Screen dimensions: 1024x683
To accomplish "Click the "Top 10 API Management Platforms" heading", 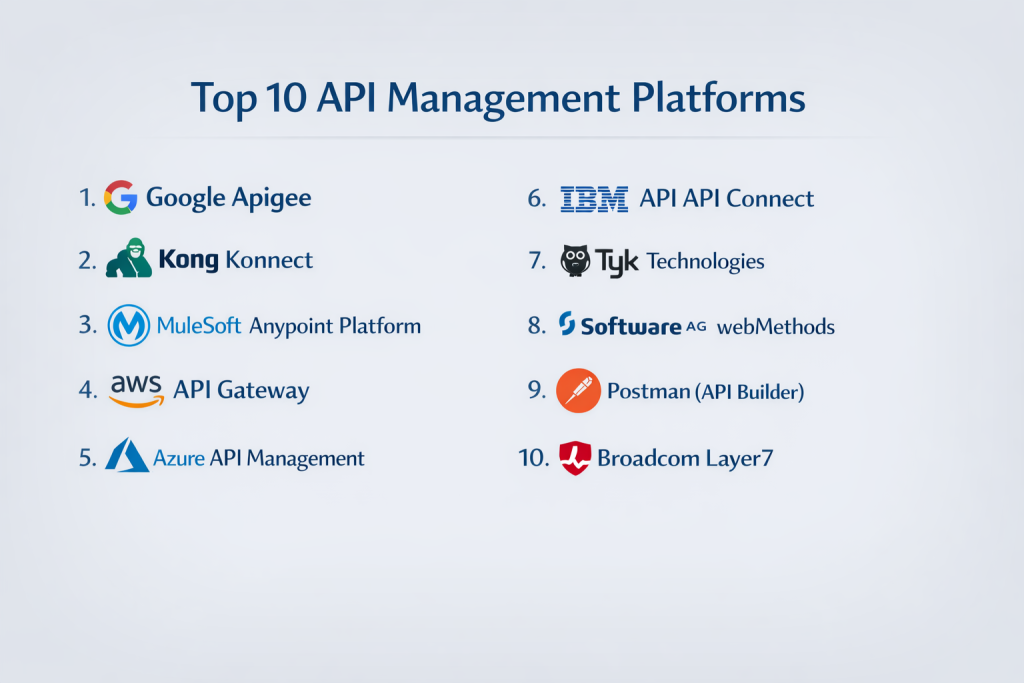I will coord(498,99).
